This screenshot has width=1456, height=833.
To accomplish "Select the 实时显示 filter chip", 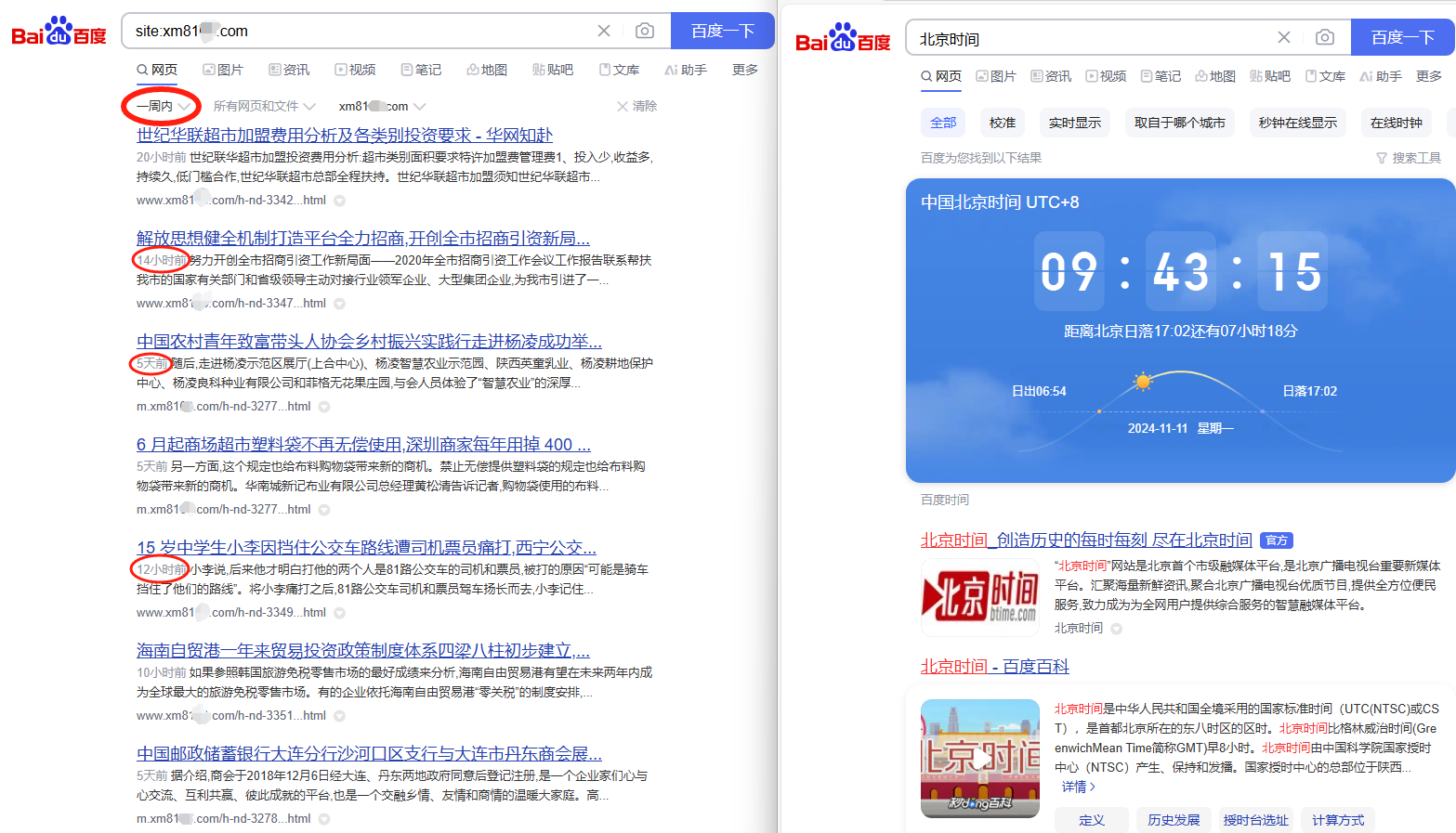I will click(1074, 123).
